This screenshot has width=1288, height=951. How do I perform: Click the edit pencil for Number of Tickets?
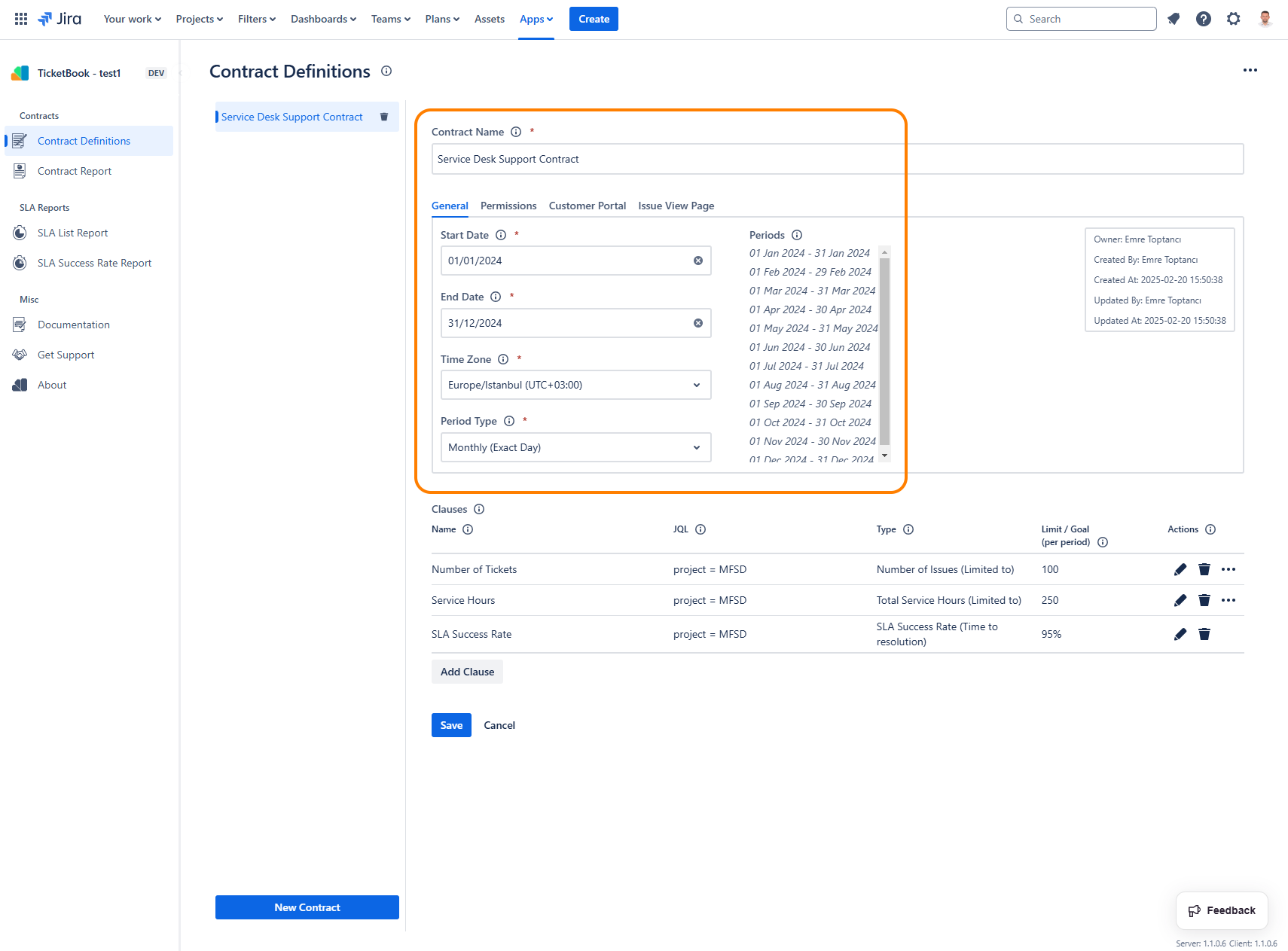(x=1180, y=569)
